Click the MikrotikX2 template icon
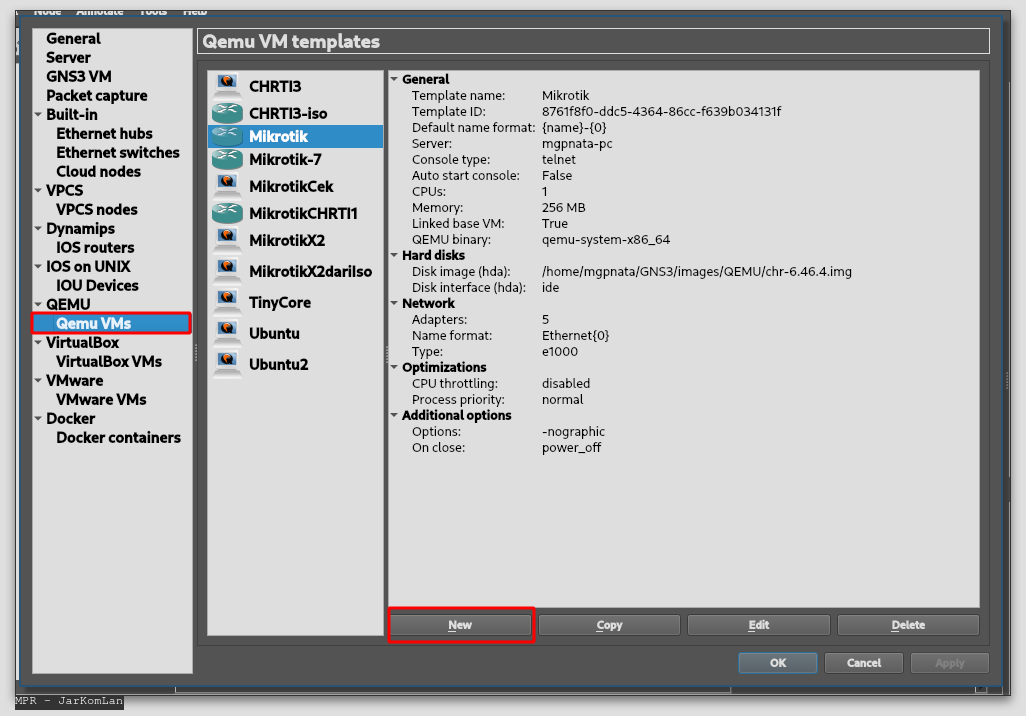The image size is (1026, 716). (x=227, y=240)
